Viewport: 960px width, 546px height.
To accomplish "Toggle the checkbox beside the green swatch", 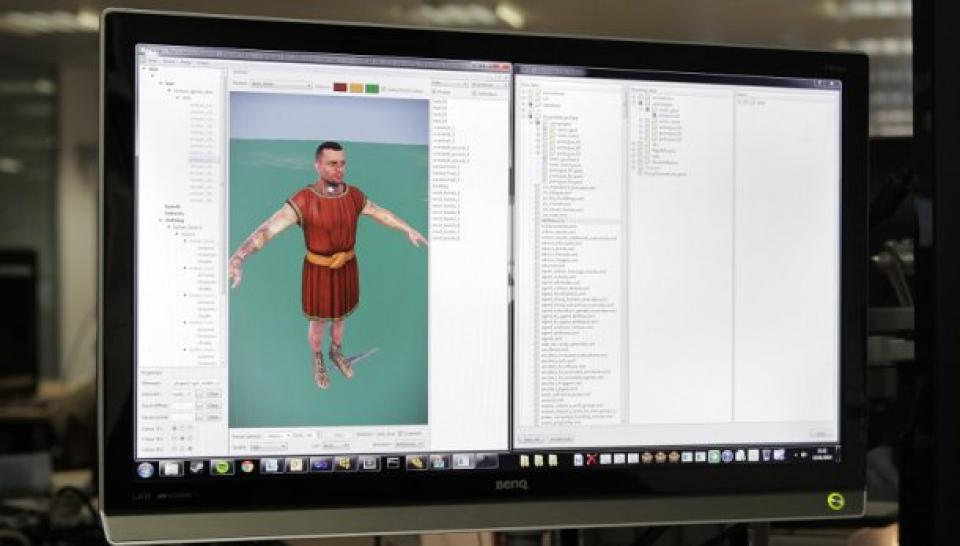I will pyautogui.click(x=384, y=89).
